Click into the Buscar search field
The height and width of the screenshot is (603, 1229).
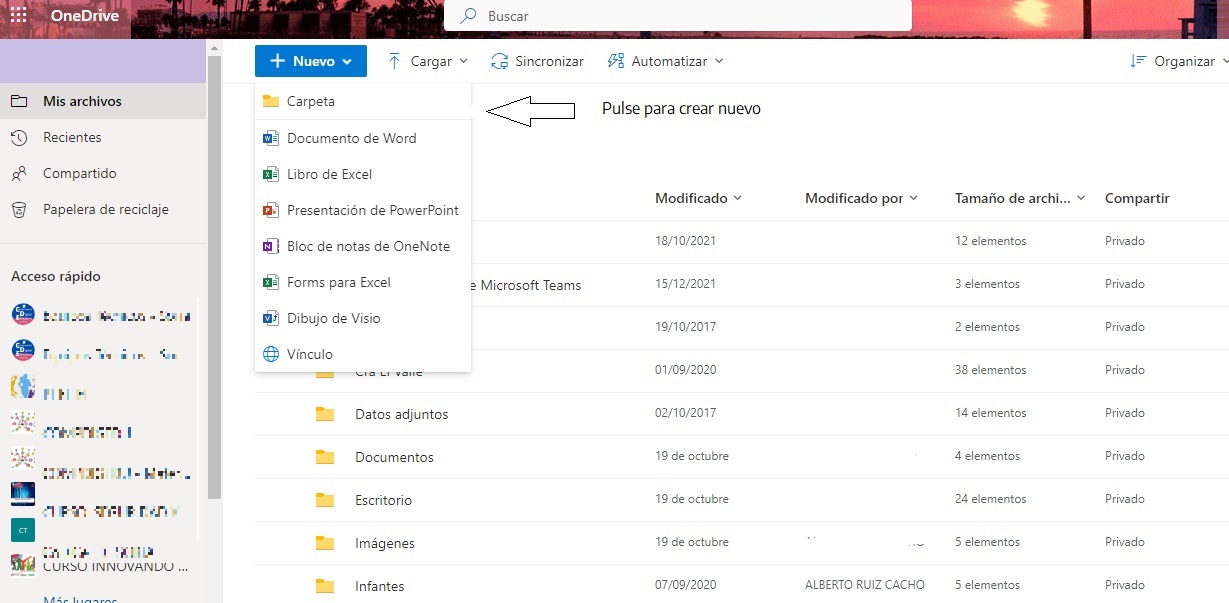click(x=678, y=16)
